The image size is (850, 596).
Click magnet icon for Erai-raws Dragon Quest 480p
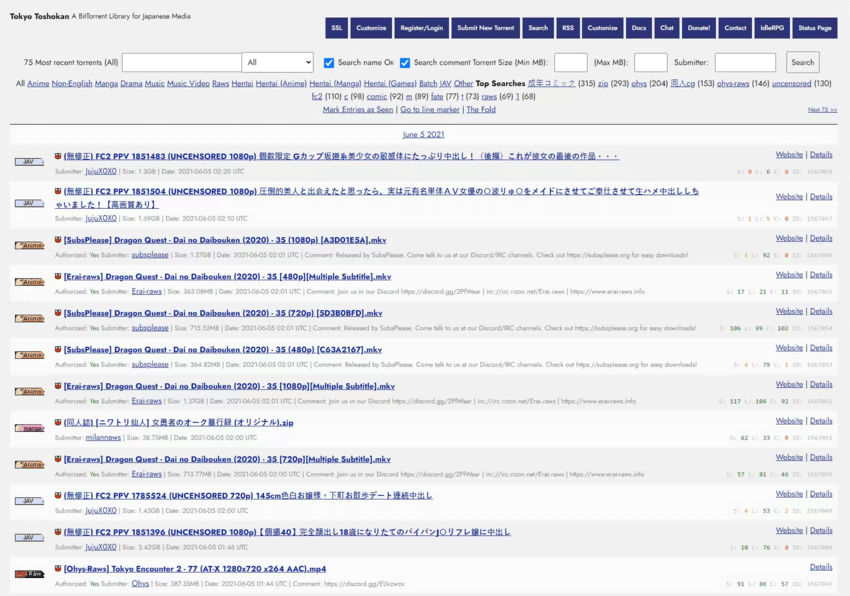pyautogui.click(x=58, y=276)
